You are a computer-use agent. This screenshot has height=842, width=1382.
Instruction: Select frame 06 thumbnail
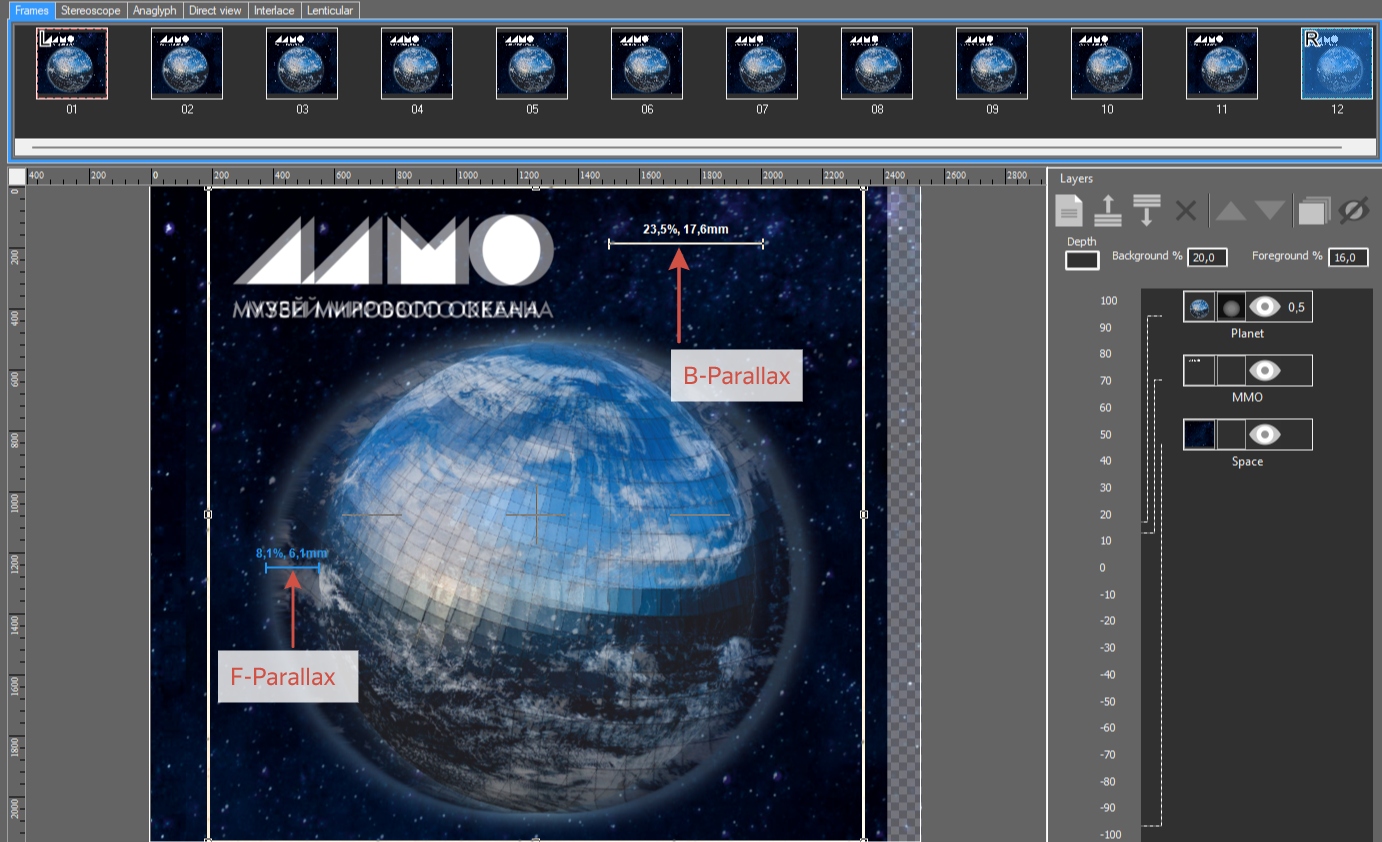[x=647, y=64]
